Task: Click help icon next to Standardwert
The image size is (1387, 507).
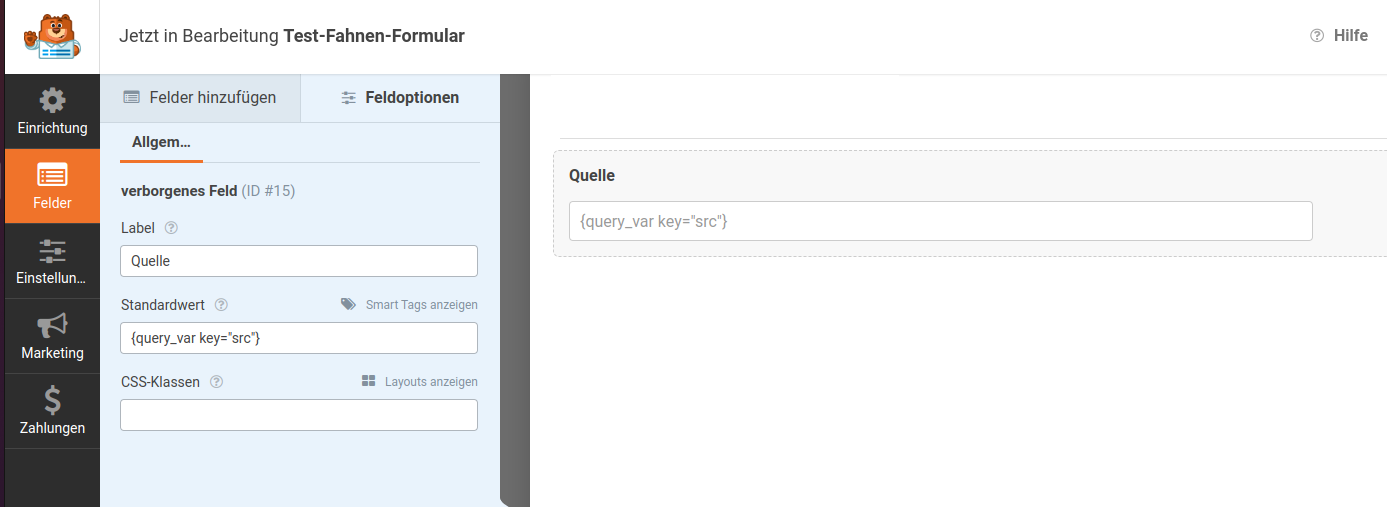Action: click(x=222, y=305)
